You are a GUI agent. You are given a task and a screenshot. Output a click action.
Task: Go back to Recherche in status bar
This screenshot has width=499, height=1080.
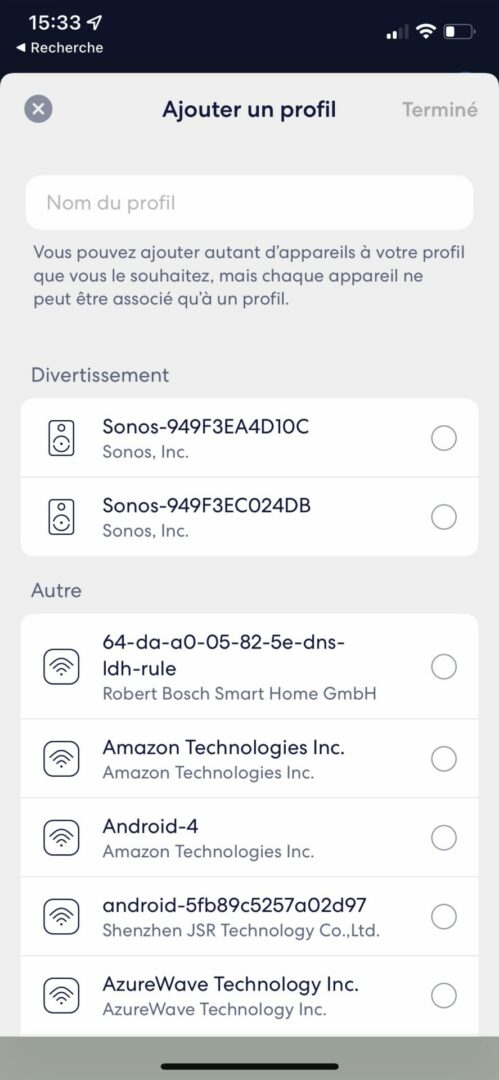pyautogui.click(x=59, y=48)
